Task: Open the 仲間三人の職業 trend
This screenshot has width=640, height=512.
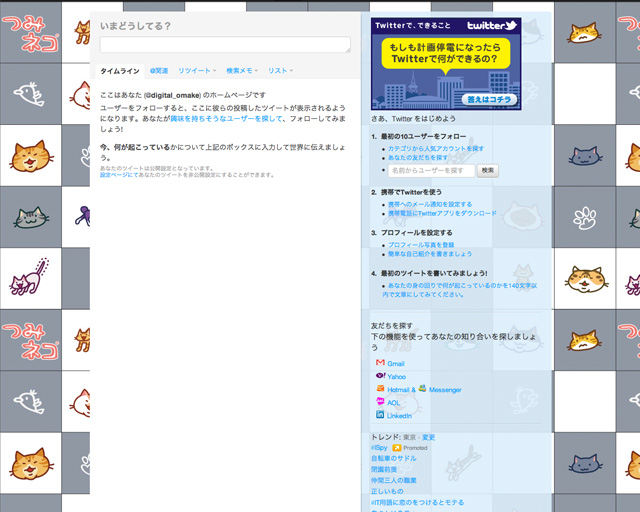Action: 393,480
